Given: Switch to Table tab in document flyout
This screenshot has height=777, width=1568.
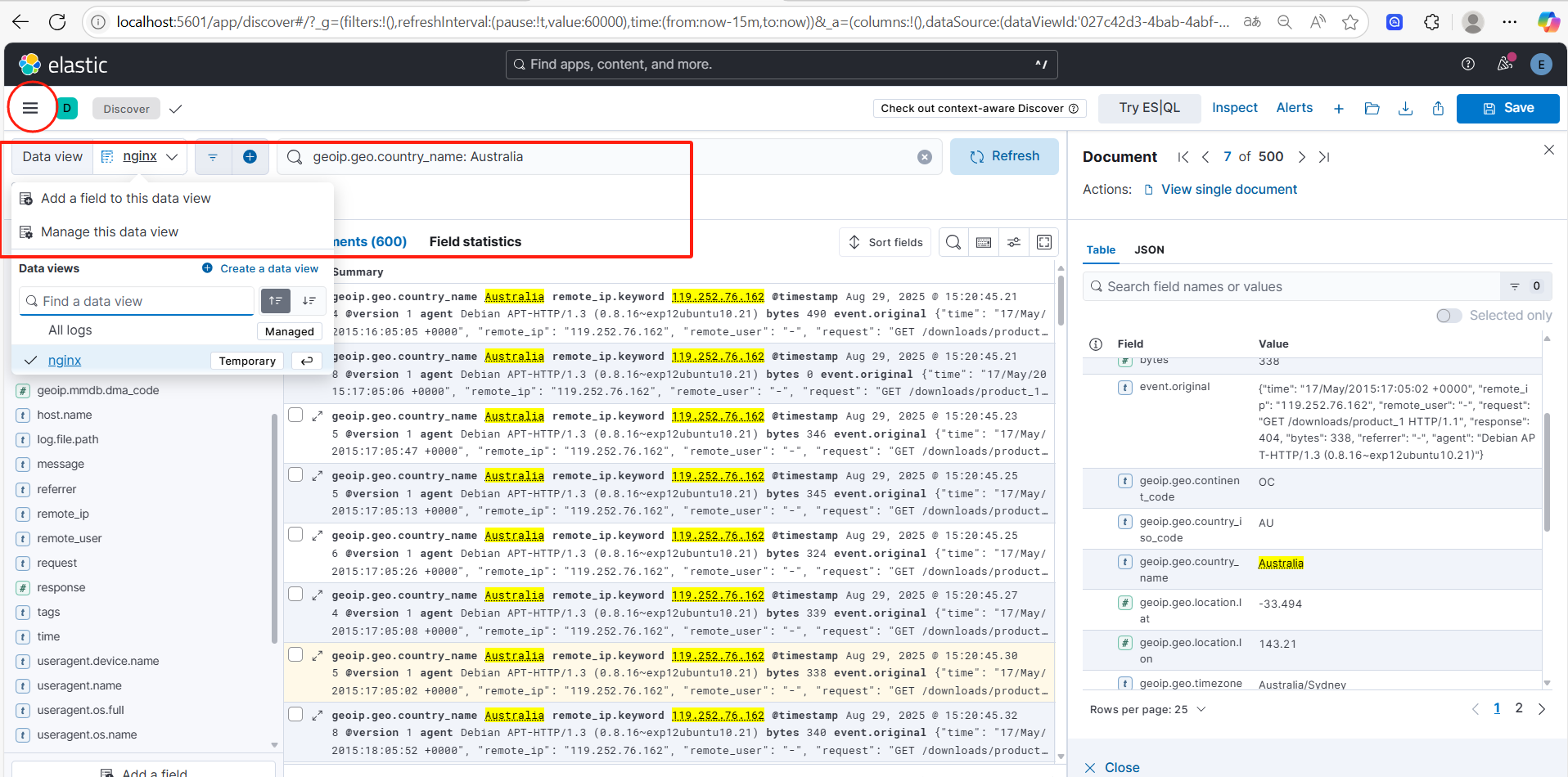Looking at the screenshot, I should (1101, 249).
